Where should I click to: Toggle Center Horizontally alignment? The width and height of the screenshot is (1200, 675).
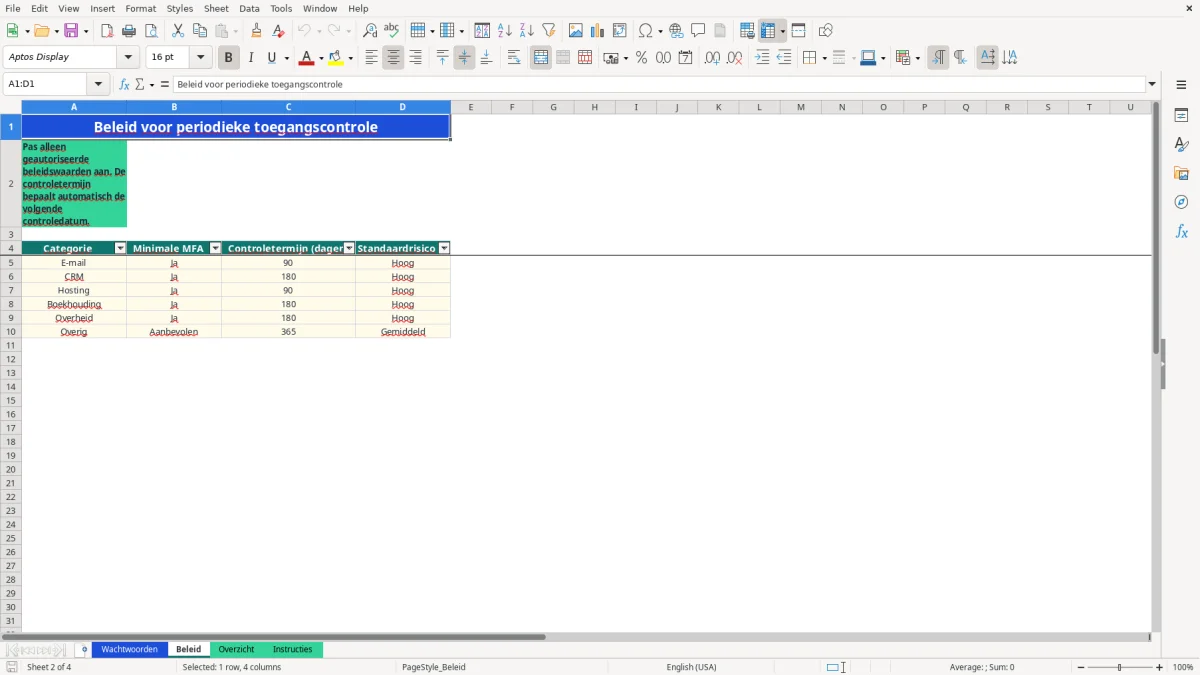[393, 58]
